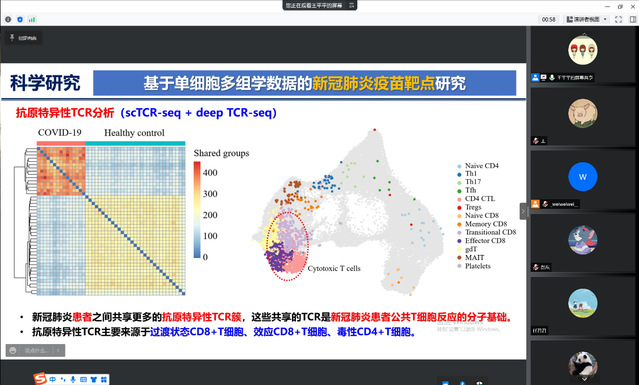Open the Sogou toolbox grid icon
Image resolution: width=639 pixels, height=385 pixels.
point(104,379)
